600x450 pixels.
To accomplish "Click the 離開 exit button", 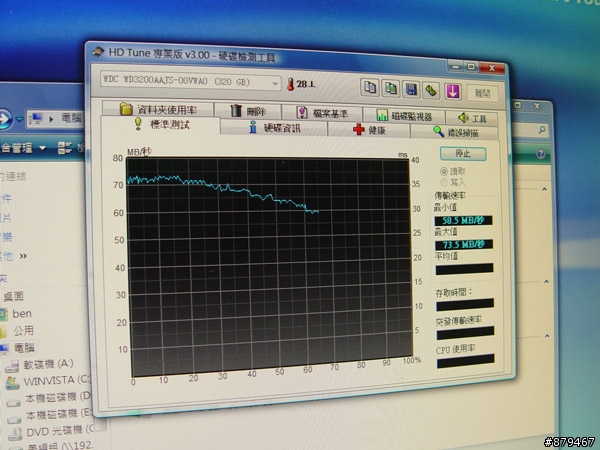I will (x=482, y=93).
